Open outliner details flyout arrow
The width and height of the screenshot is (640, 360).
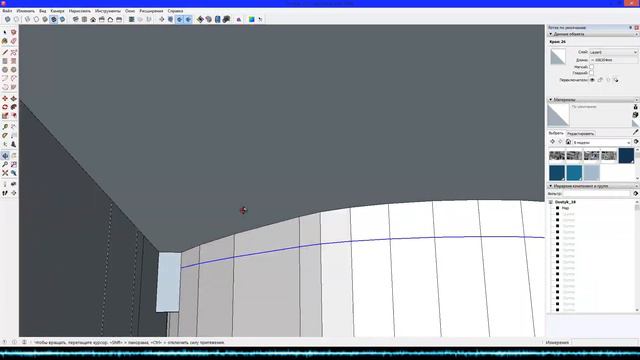[x=636, y=193]
